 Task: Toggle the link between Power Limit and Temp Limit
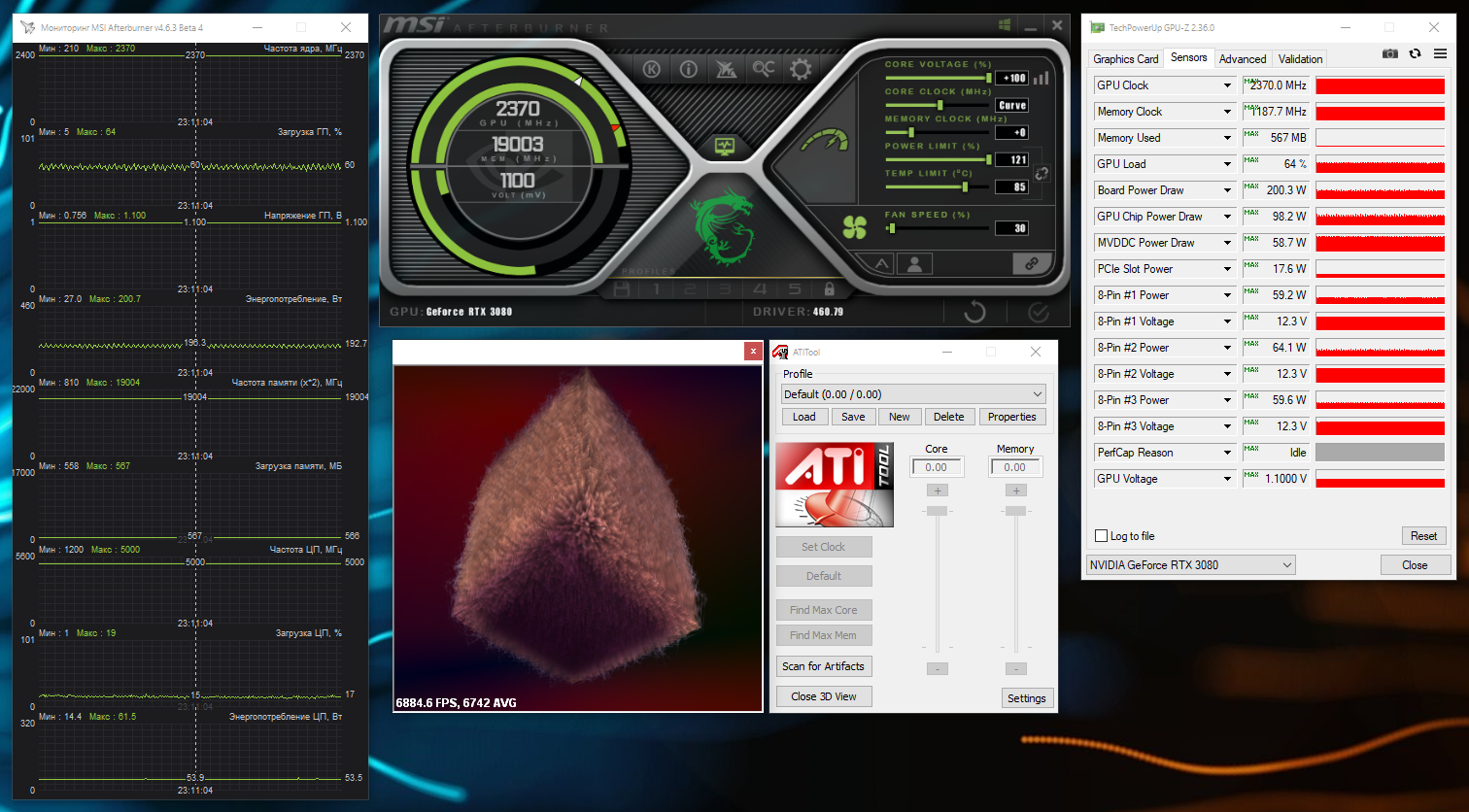tap(1042, 174)
